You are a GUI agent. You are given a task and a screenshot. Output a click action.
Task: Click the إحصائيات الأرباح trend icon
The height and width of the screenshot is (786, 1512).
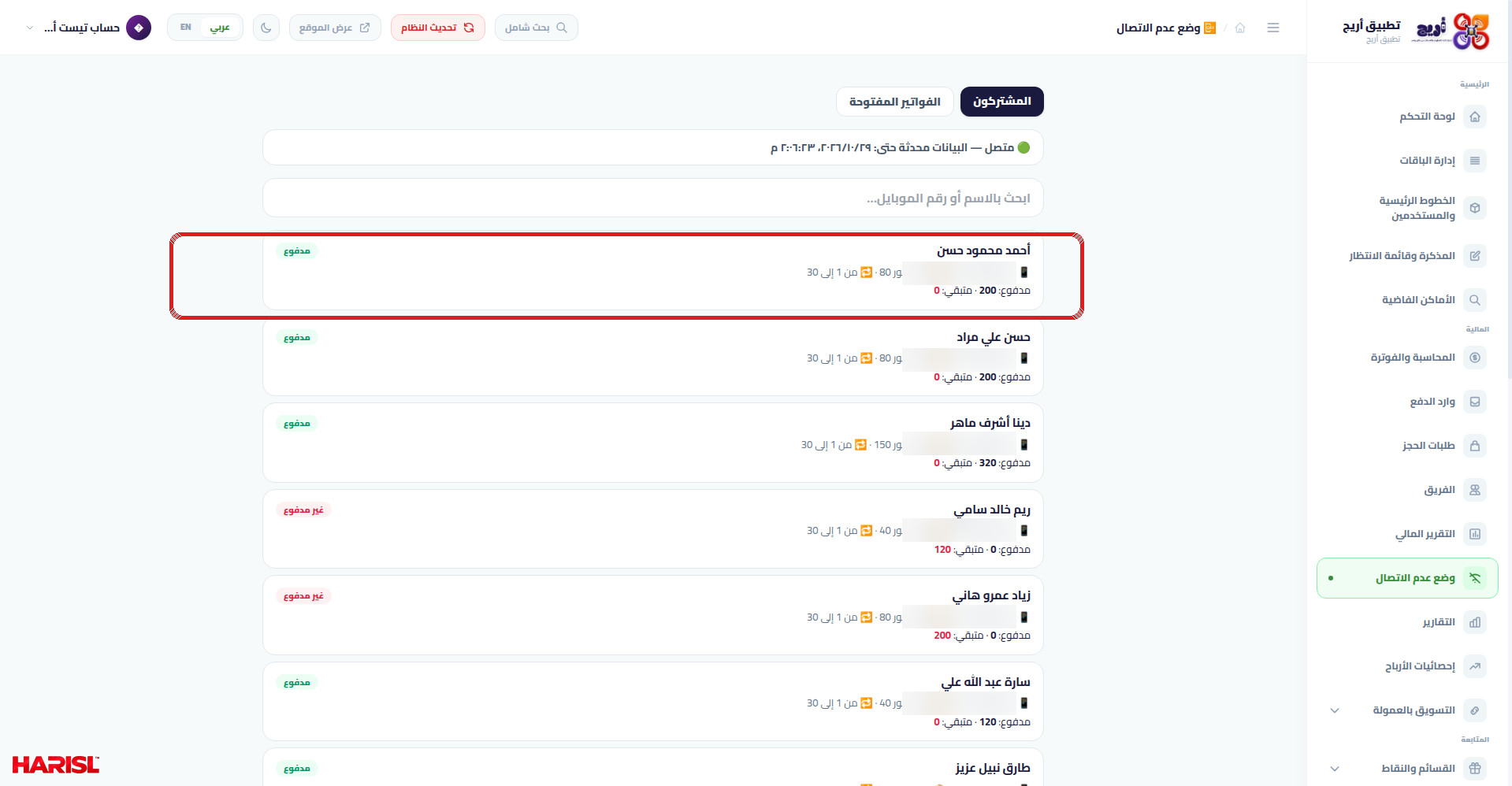click(x=1474, y=666)
